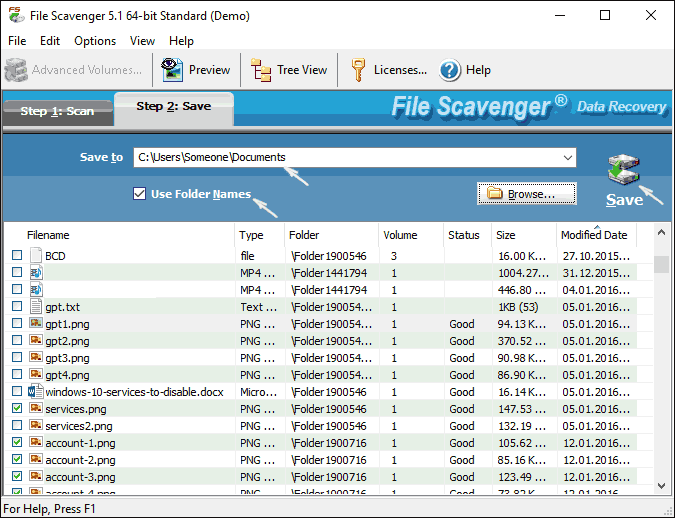
Task: Open the File menu
Action: 17,41
